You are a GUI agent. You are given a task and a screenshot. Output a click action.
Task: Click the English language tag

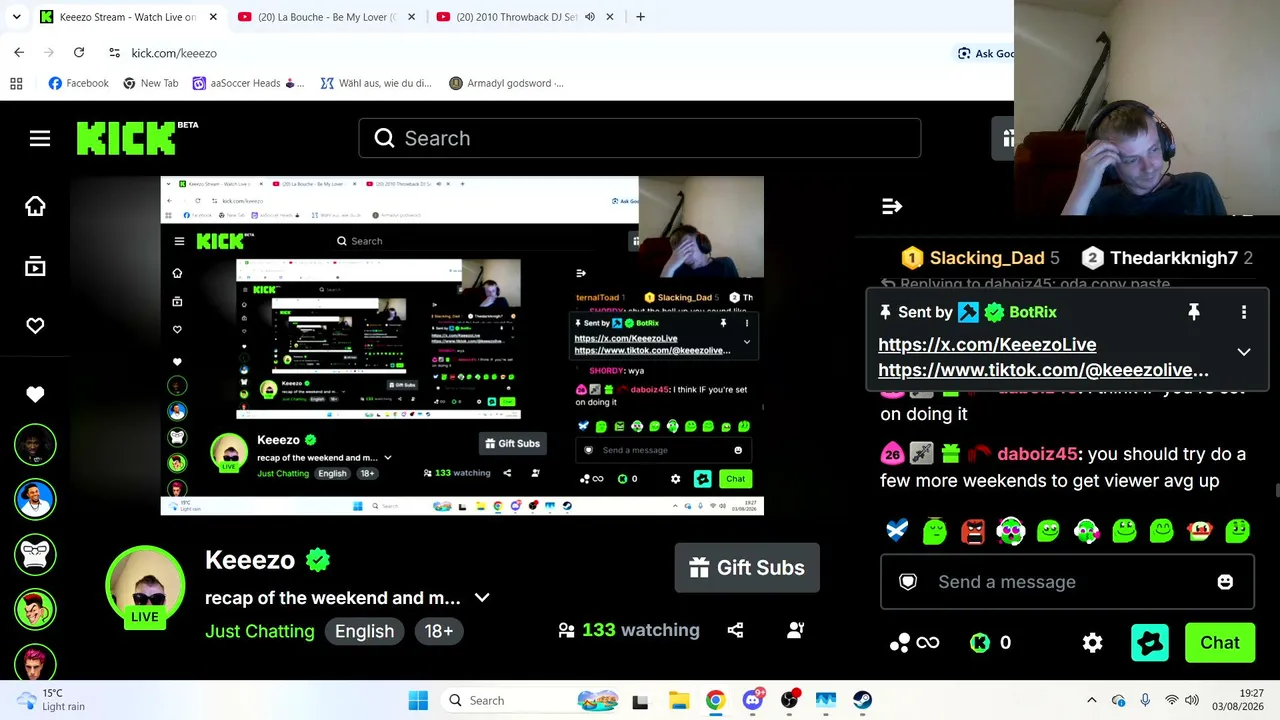[x=364, y=631]
